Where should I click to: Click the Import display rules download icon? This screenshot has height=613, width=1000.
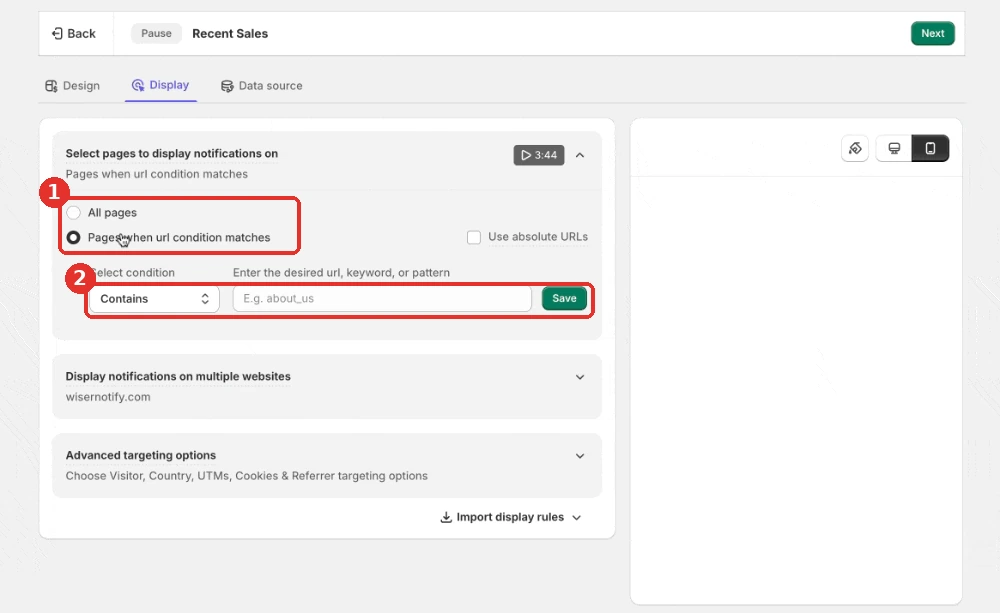coord(446,517)
